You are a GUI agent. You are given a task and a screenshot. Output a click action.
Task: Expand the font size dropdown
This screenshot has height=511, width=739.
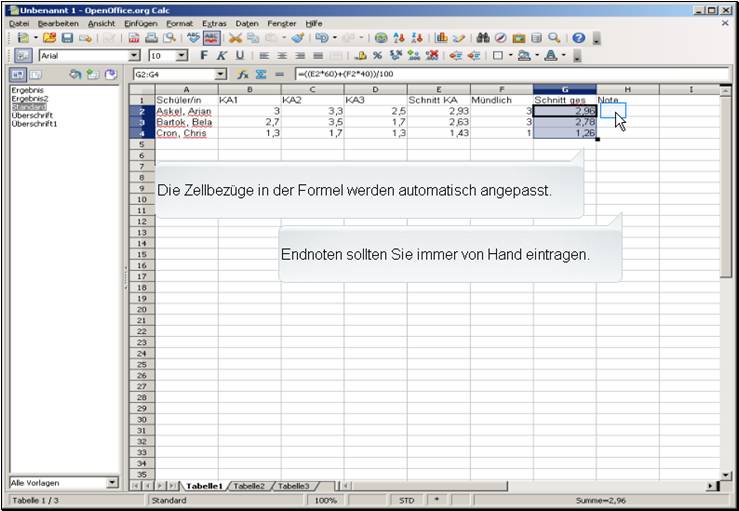tap(182, 56)
